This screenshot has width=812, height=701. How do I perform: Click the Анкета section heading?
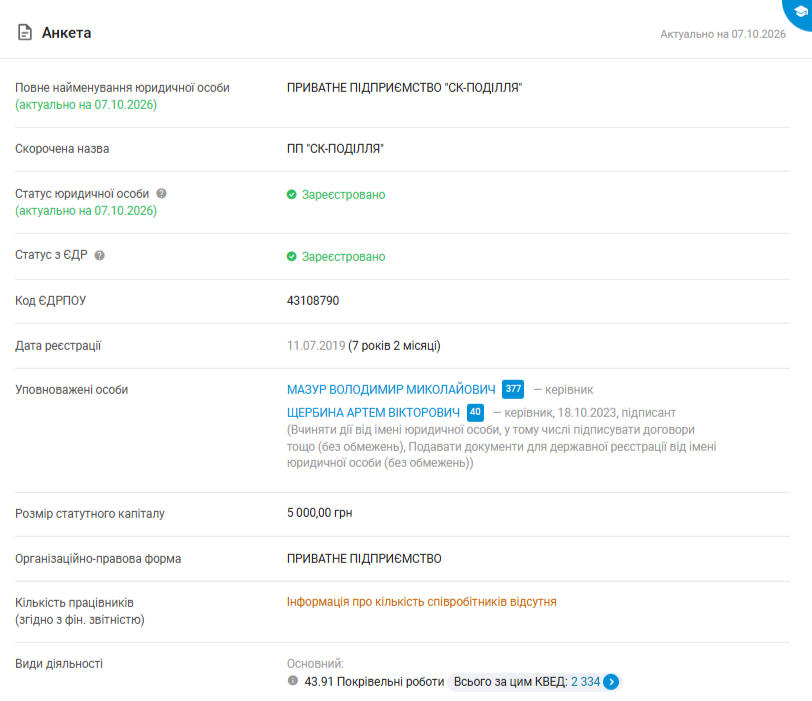click(66, 33)
